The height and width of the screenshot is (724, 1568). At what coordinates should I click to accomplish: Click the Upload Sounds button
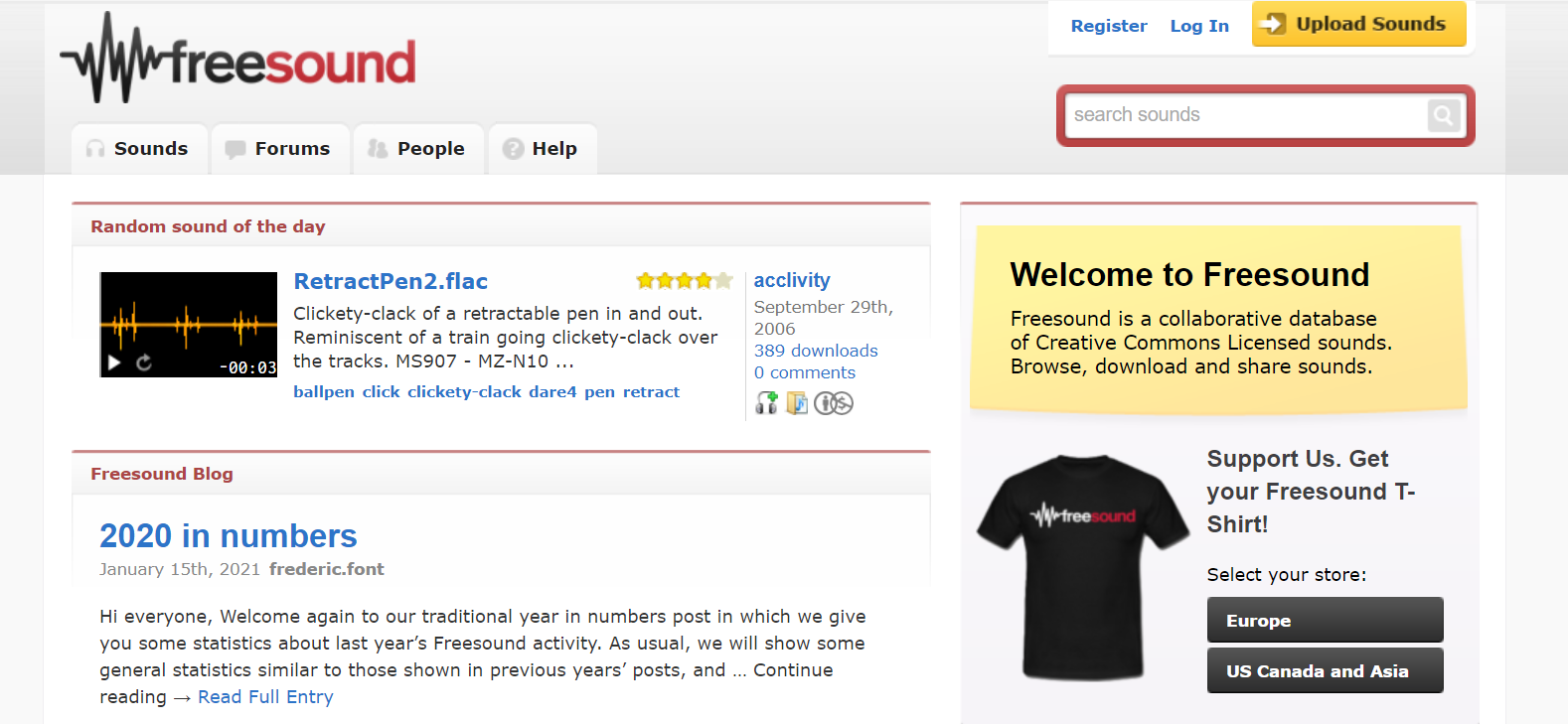point(1358,24)
